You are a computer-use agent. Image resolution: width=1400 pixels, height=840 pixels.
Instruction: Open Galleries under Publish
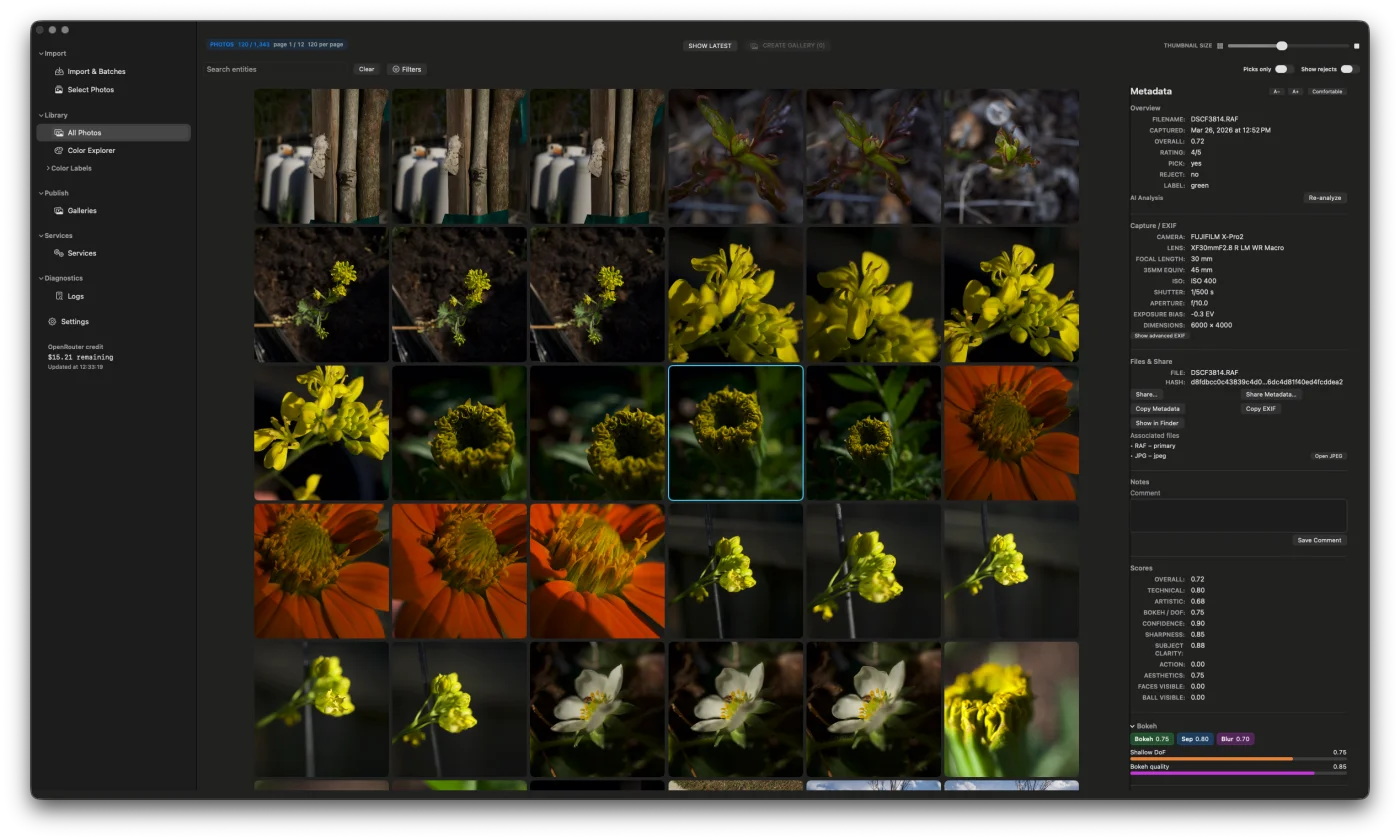click(83, 210)
